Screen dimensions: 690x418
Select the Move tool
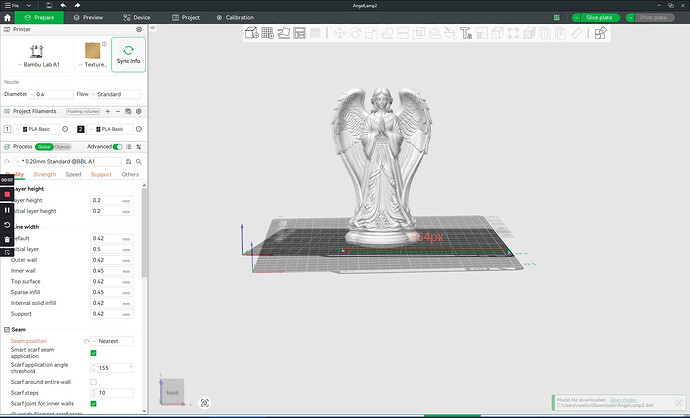click(340, 33)
